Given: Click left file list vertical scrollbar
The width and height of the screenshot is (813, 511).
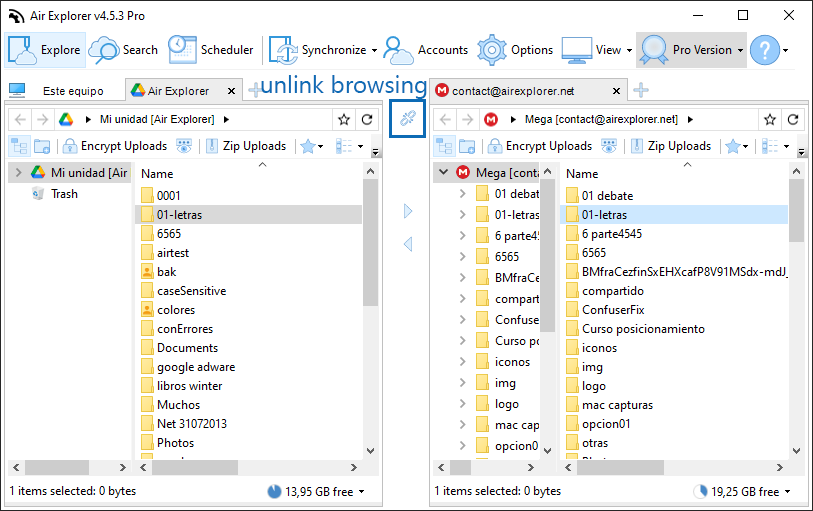Looking at the screenshot, I should 370,243.
